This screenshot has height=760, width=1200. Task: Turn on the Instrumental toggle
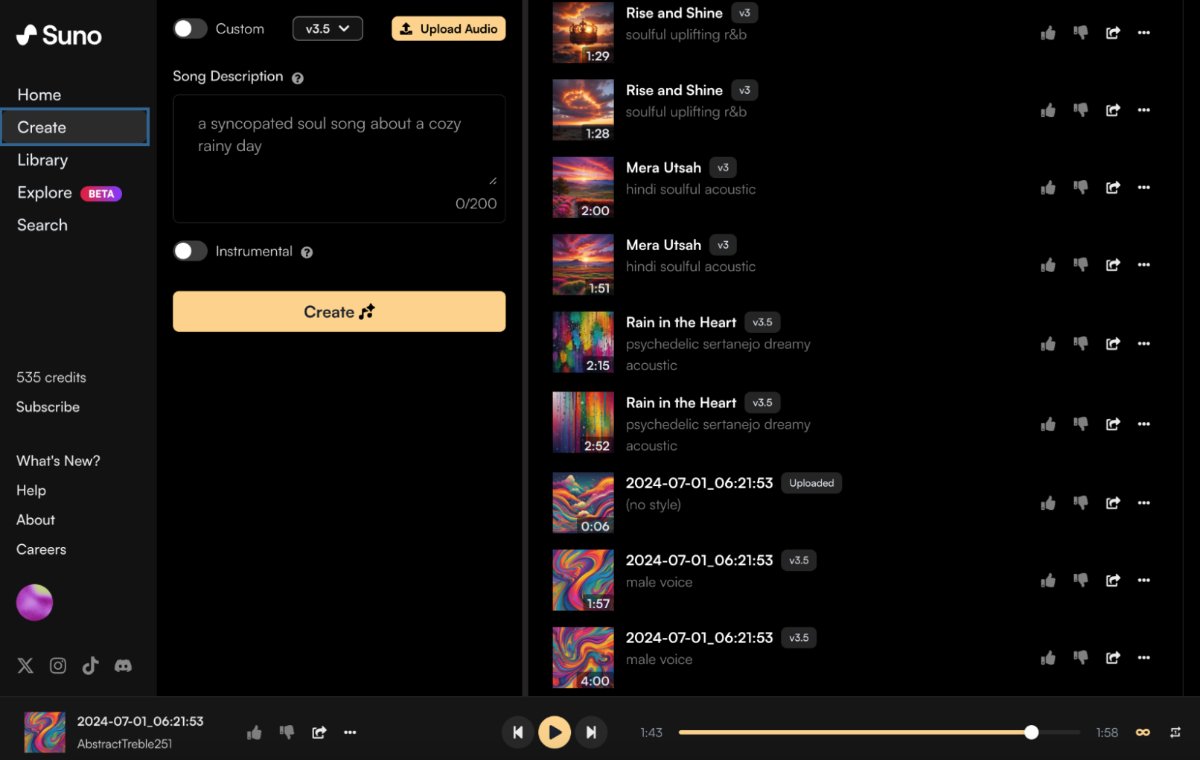190,251
